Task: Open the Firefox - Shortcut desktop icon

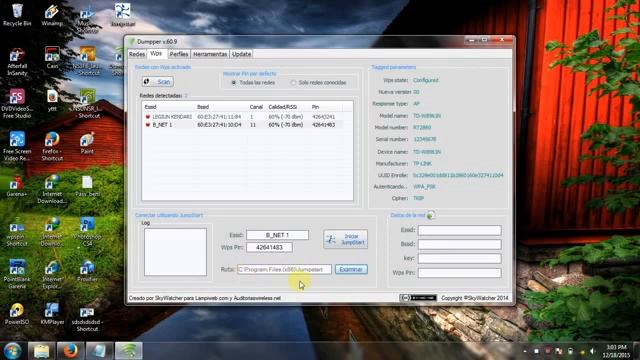Action: point(52,146)
